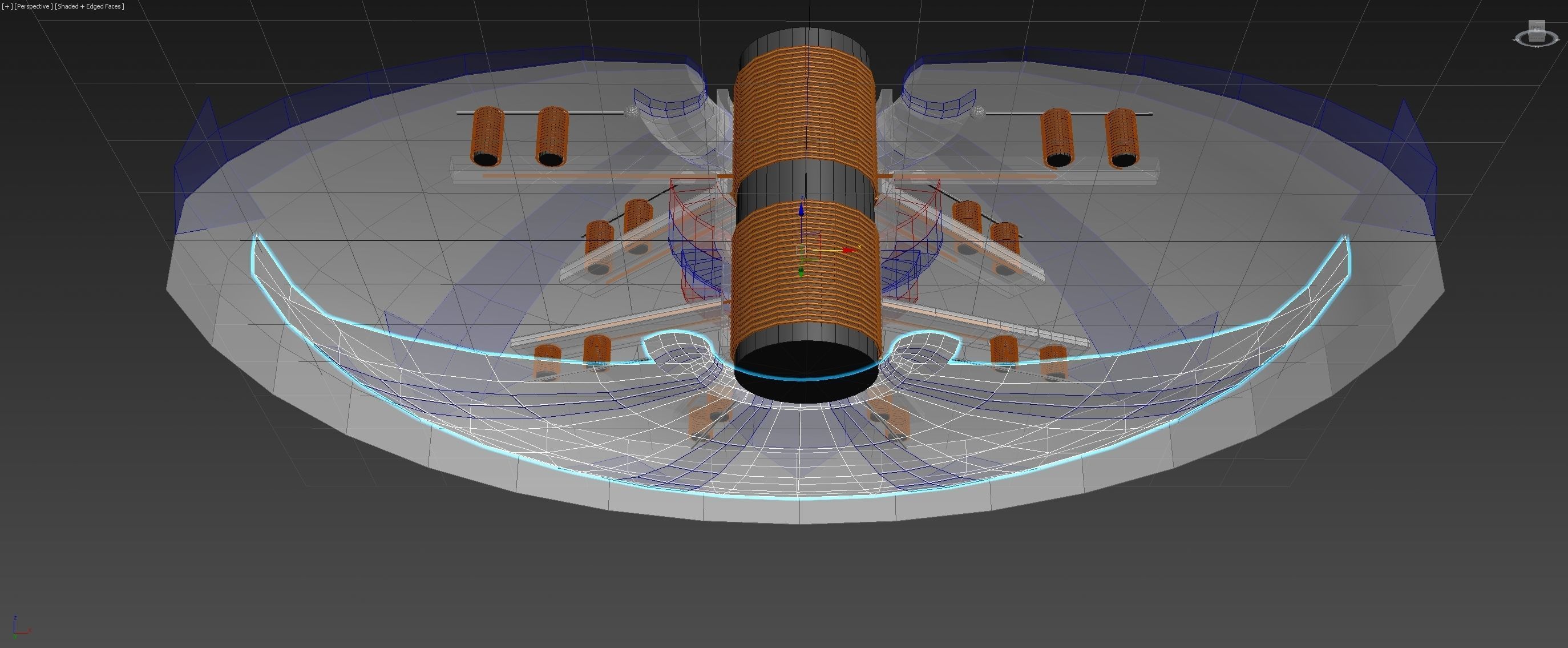The width and height of the screenshot is (1568, 648).
Task: Open the [+] general viewport menu
Action: click(7, 6)
